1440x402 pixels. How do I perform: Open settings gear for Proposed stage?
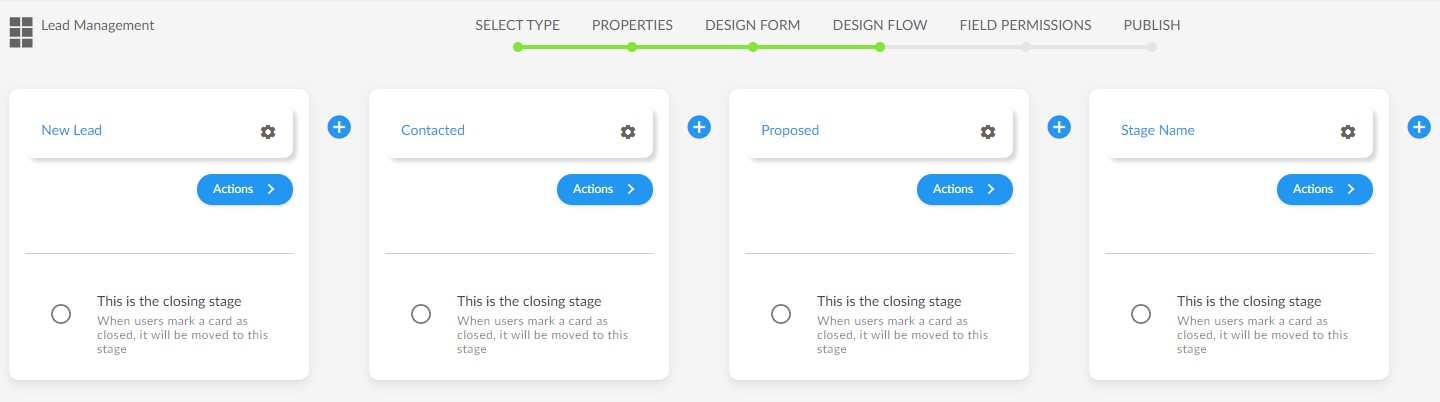pos(988,132)
